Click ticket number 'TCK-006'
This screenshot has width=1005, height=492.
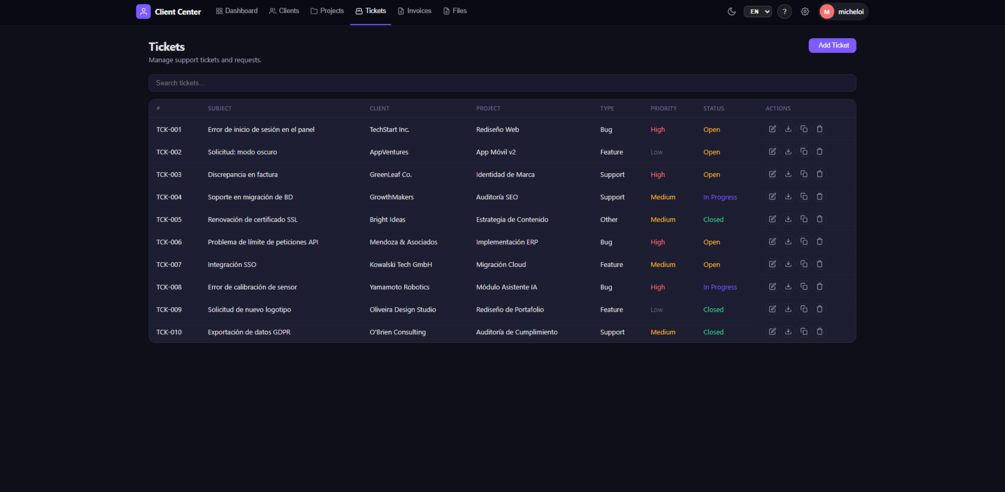click(x=169, y=242)
